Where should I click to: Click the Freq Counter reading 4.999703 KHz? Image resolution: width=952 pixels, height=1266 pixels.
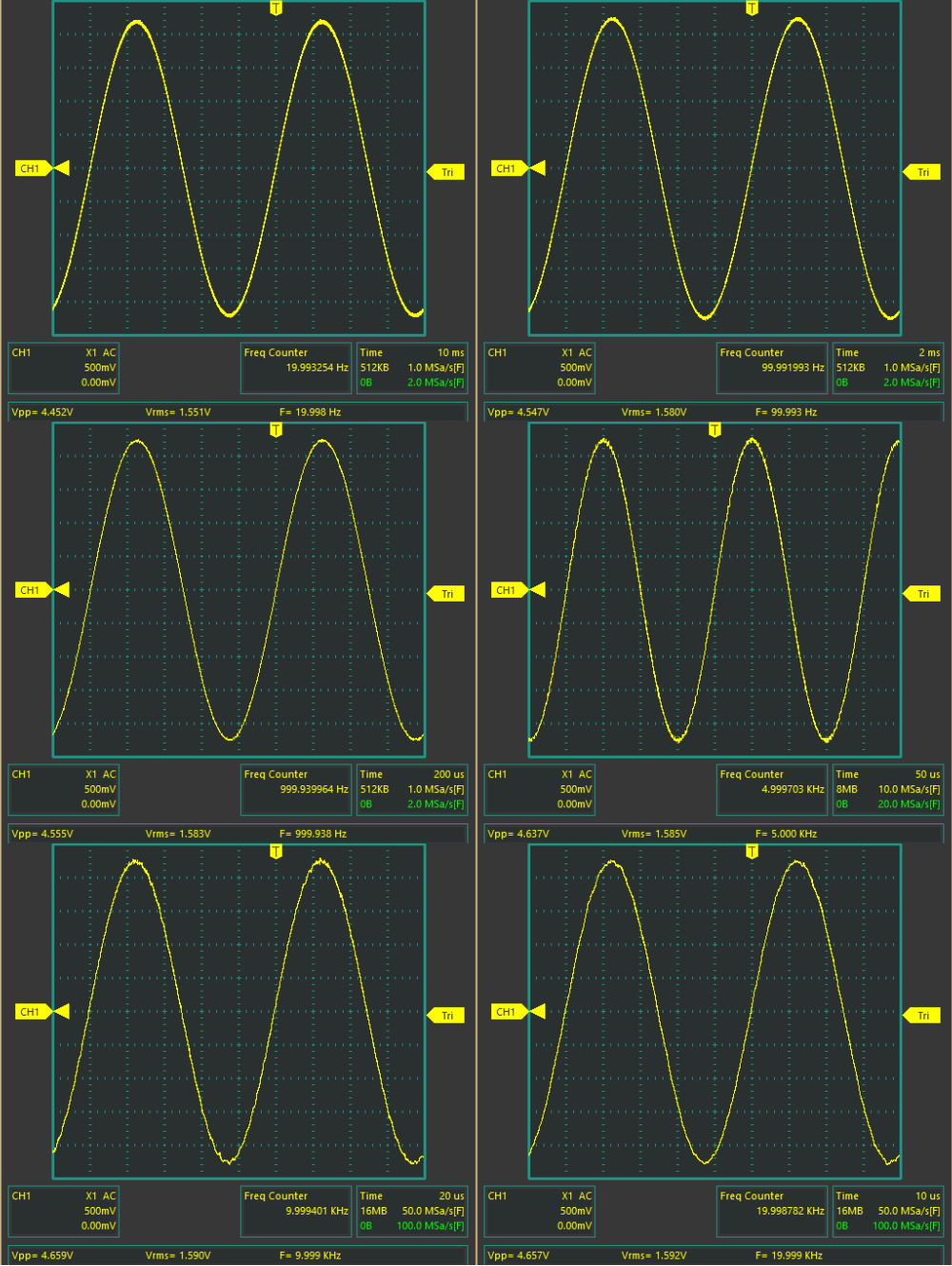(x=771, y=789)
